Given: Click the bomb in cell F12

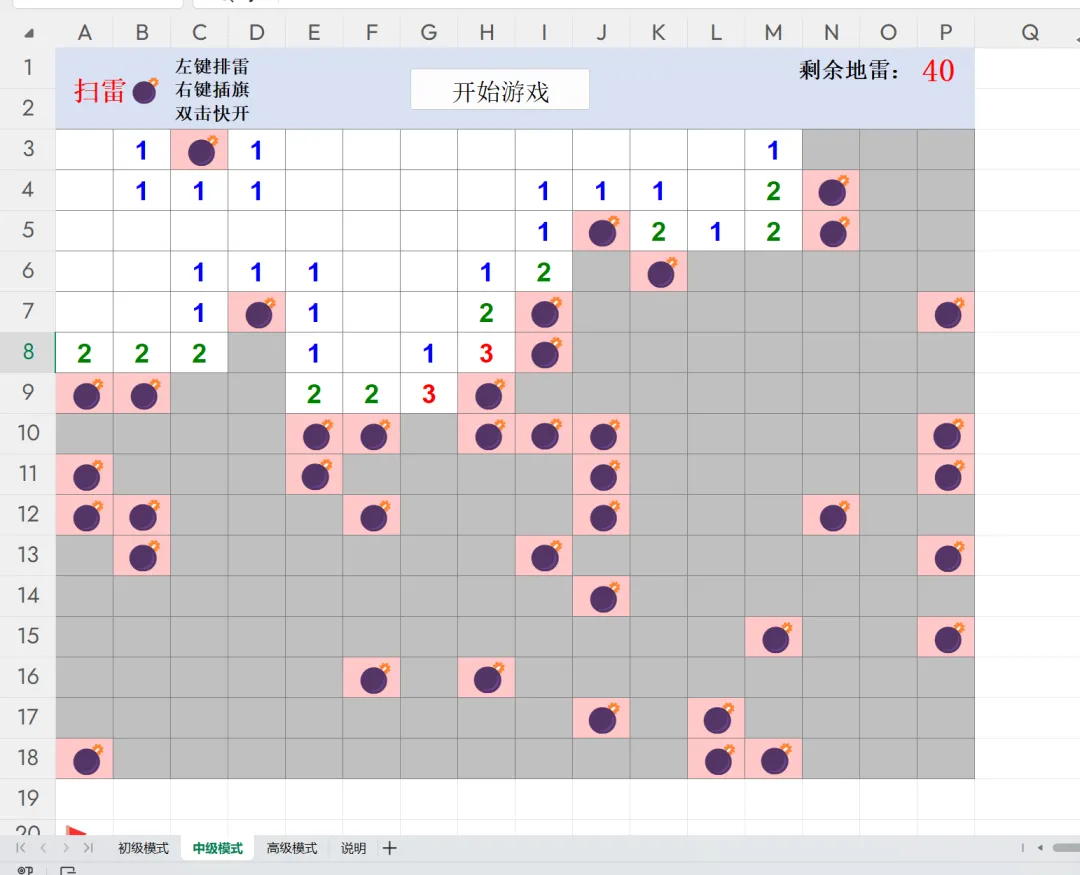Looking at the screenshot, I should point(374,516).
